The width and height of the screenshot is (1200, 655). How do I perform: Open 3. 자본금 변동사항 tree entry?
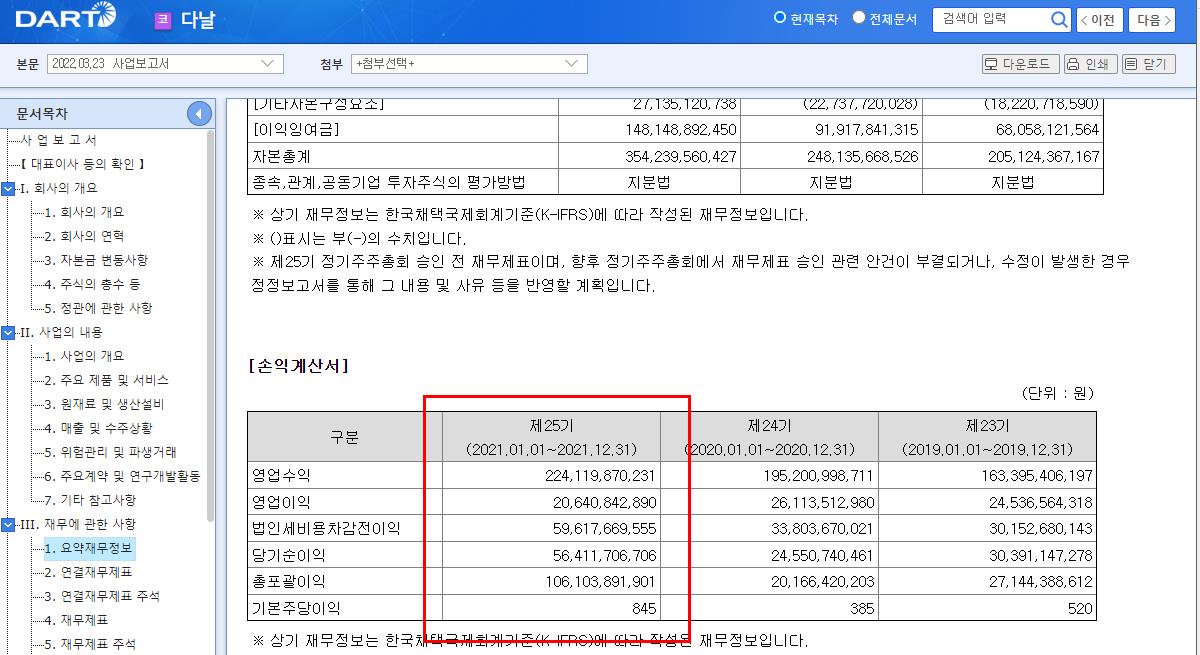97,260
